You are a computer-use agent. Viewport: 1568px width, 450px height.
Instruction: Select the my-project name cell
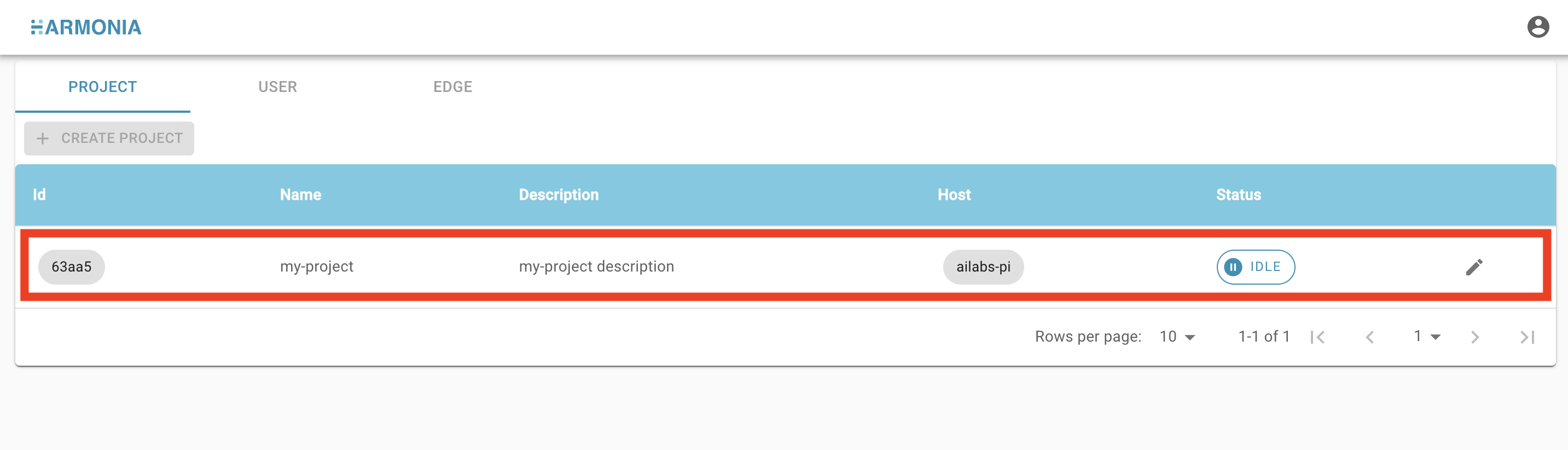(x=317, y=266)
